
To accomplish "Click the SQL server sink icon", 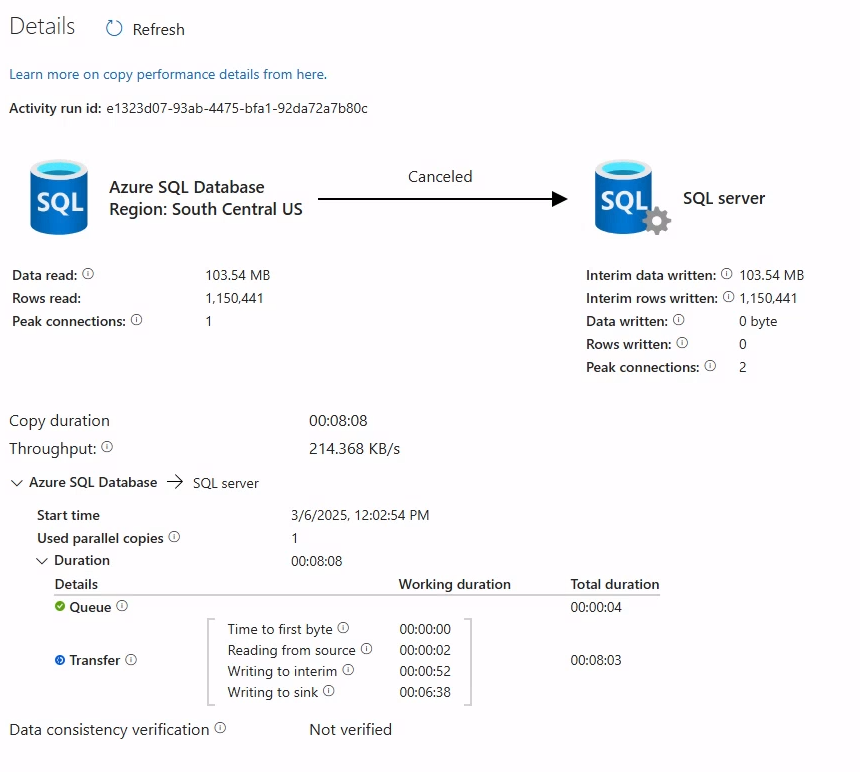I will [632, 197].
